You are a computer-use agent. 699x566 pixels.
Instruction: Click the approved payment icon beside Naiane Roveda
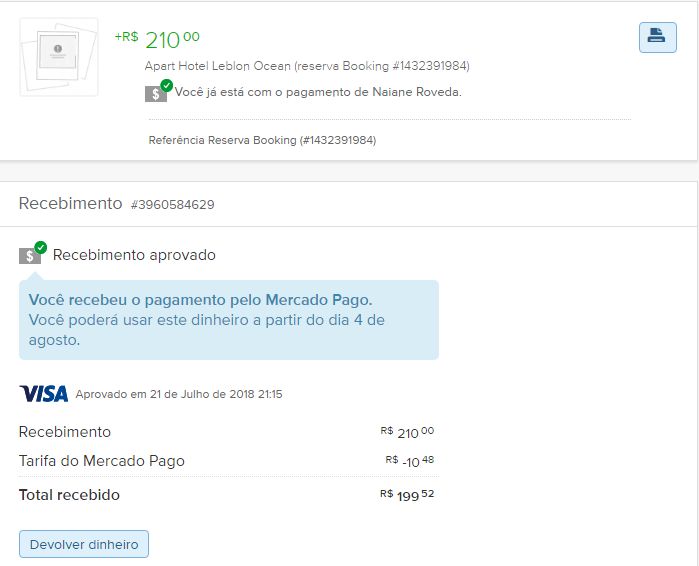pos(158,91)
